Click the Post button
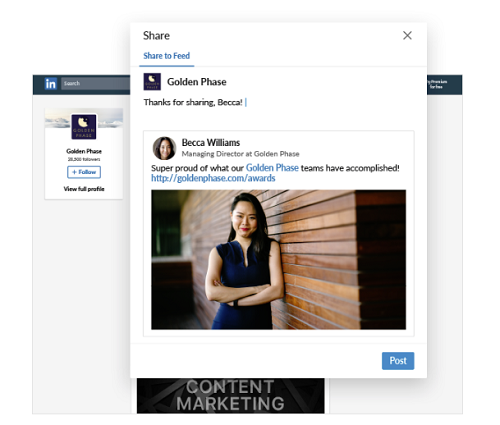This screenshot has width=500, height=425. click(398, 361)
